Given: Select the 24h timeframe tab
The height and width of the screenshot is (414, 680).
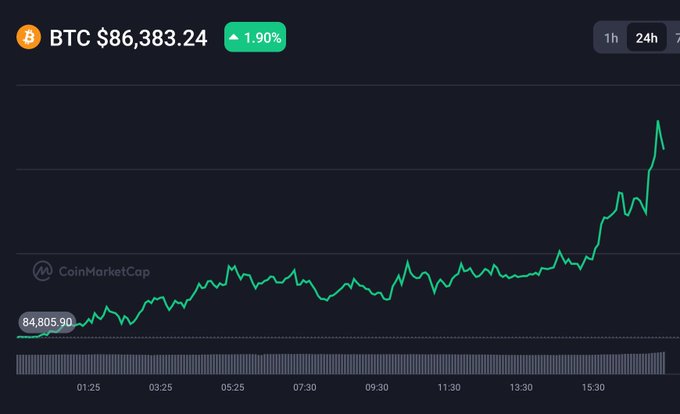Looking at the screenshot, I should pyautogui.click(x=647, y=38).
